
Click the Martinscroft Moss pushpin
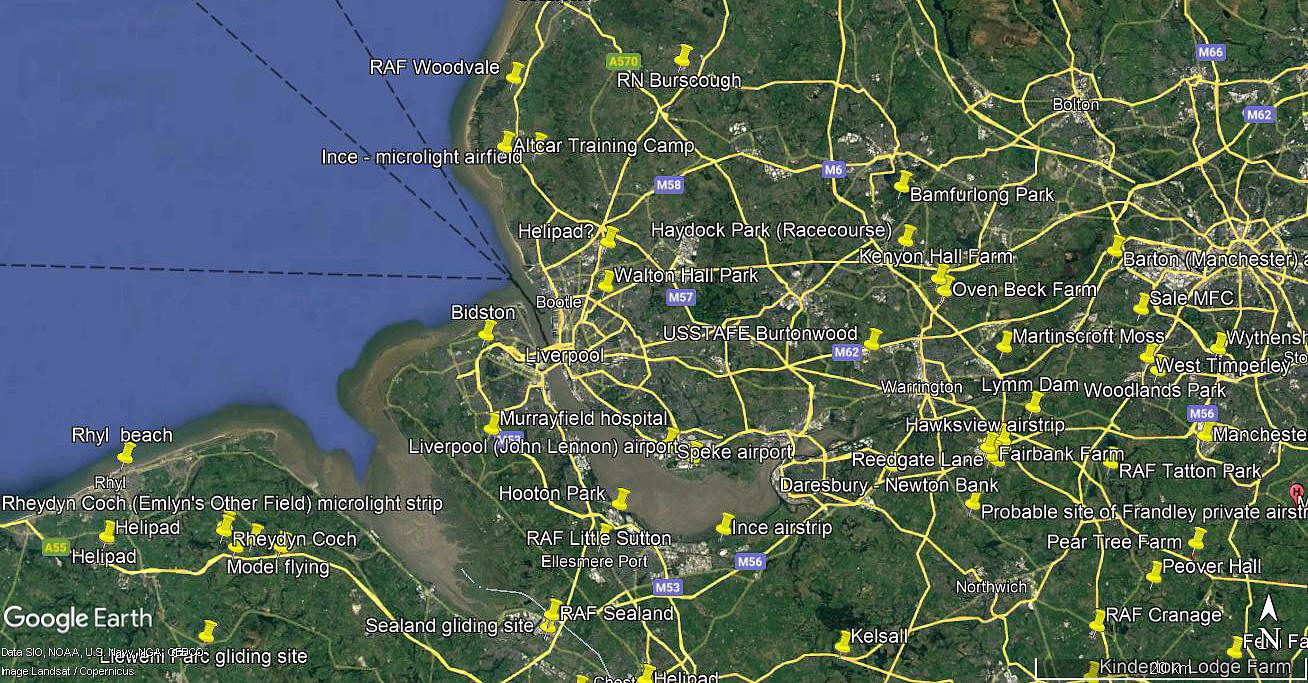[x=1004, y=343]
